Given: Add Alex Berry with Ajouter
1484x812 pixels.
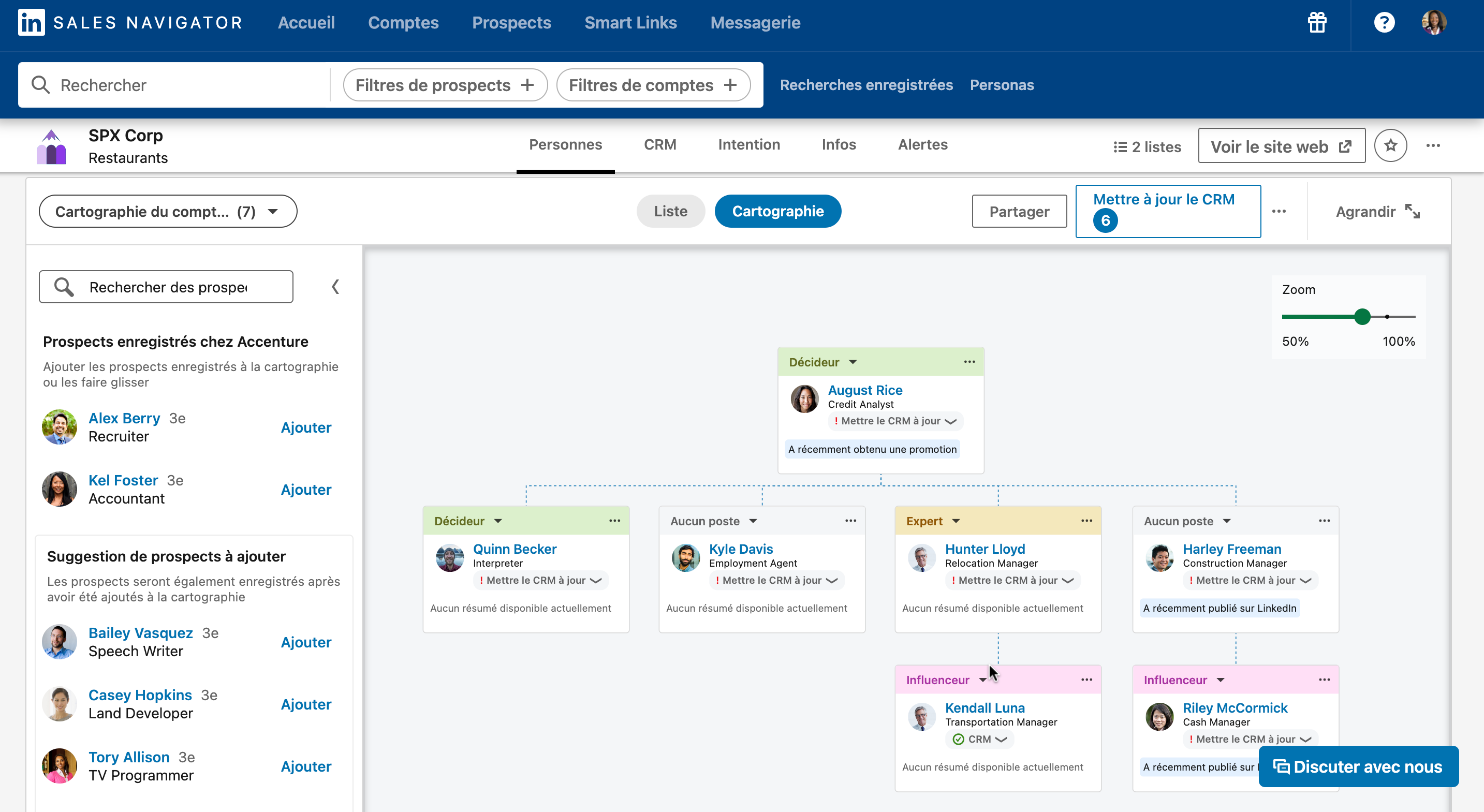Looking at the screenshot, I should coord(306,427).
